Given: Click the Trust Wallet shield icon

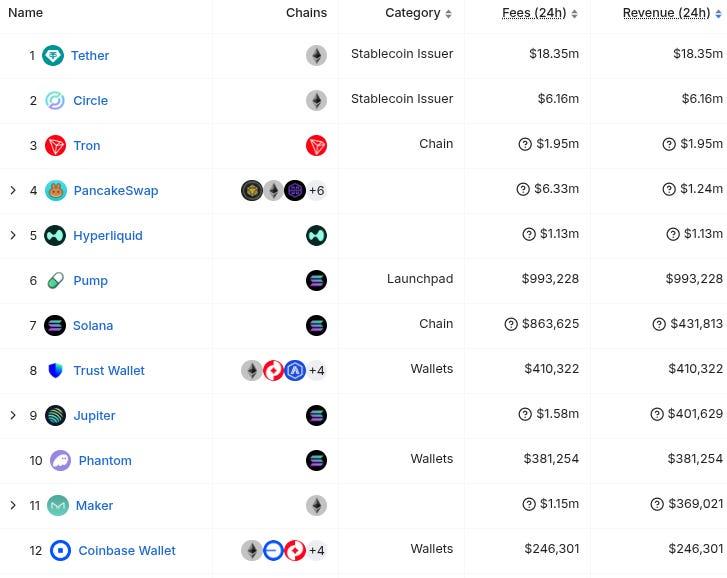Looking at the screenshot, I should tap(56, 371).
